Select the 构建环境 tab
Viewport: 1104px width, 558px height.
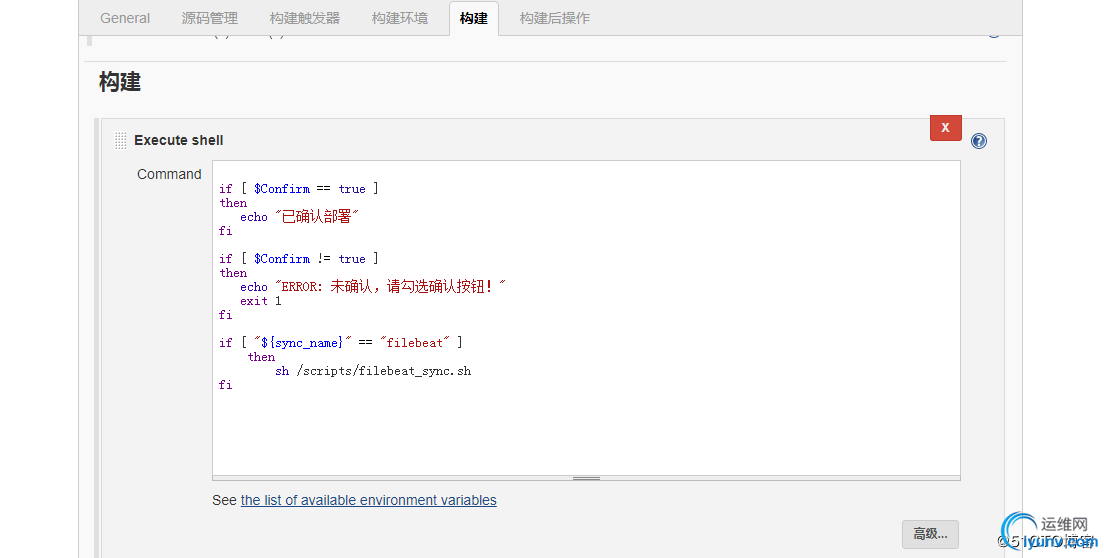click(x=400, y=18)
